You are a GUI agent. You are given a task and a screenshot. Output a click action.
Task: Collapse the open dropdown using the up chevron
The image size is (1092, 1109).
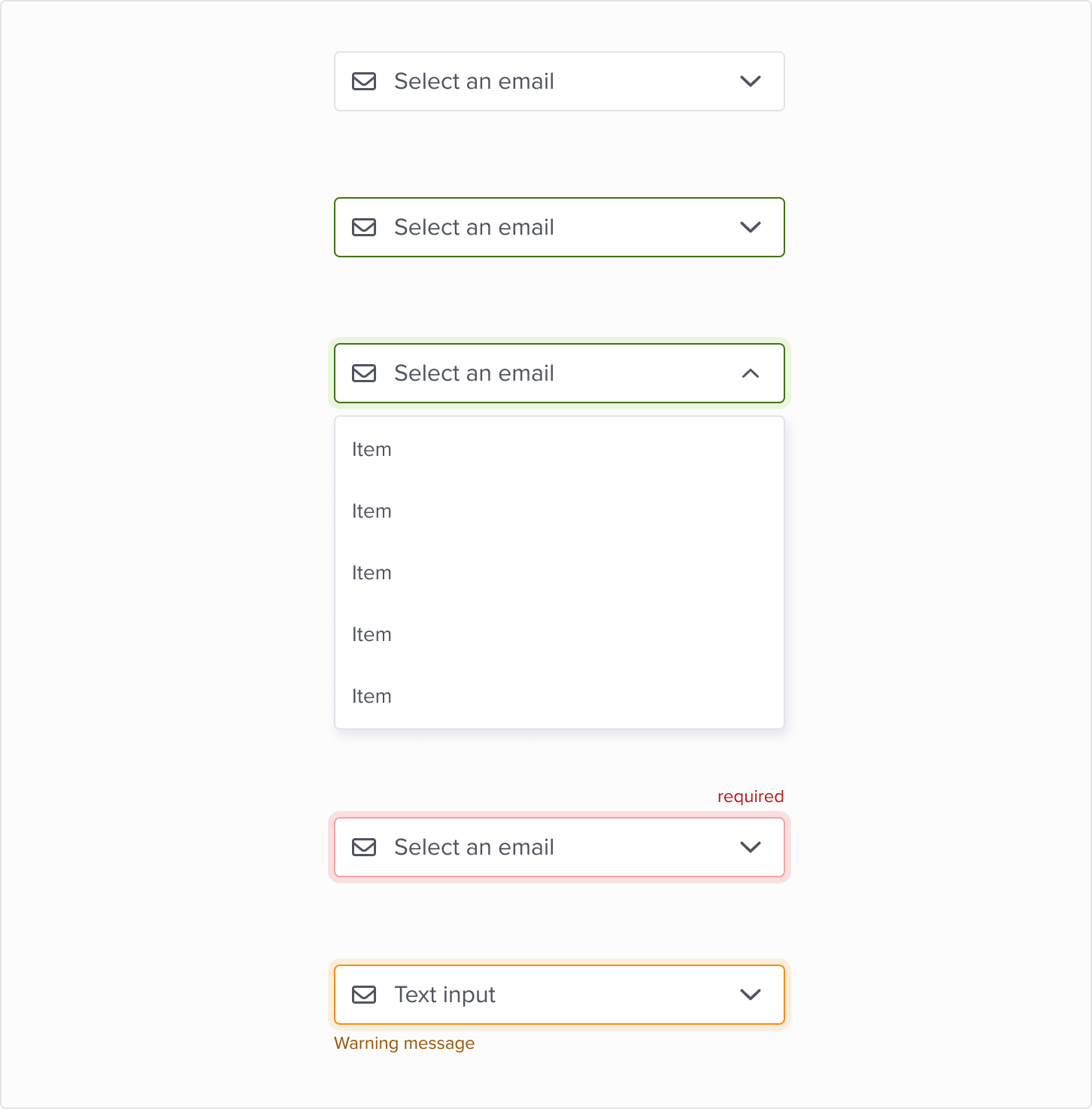(751, 373)
